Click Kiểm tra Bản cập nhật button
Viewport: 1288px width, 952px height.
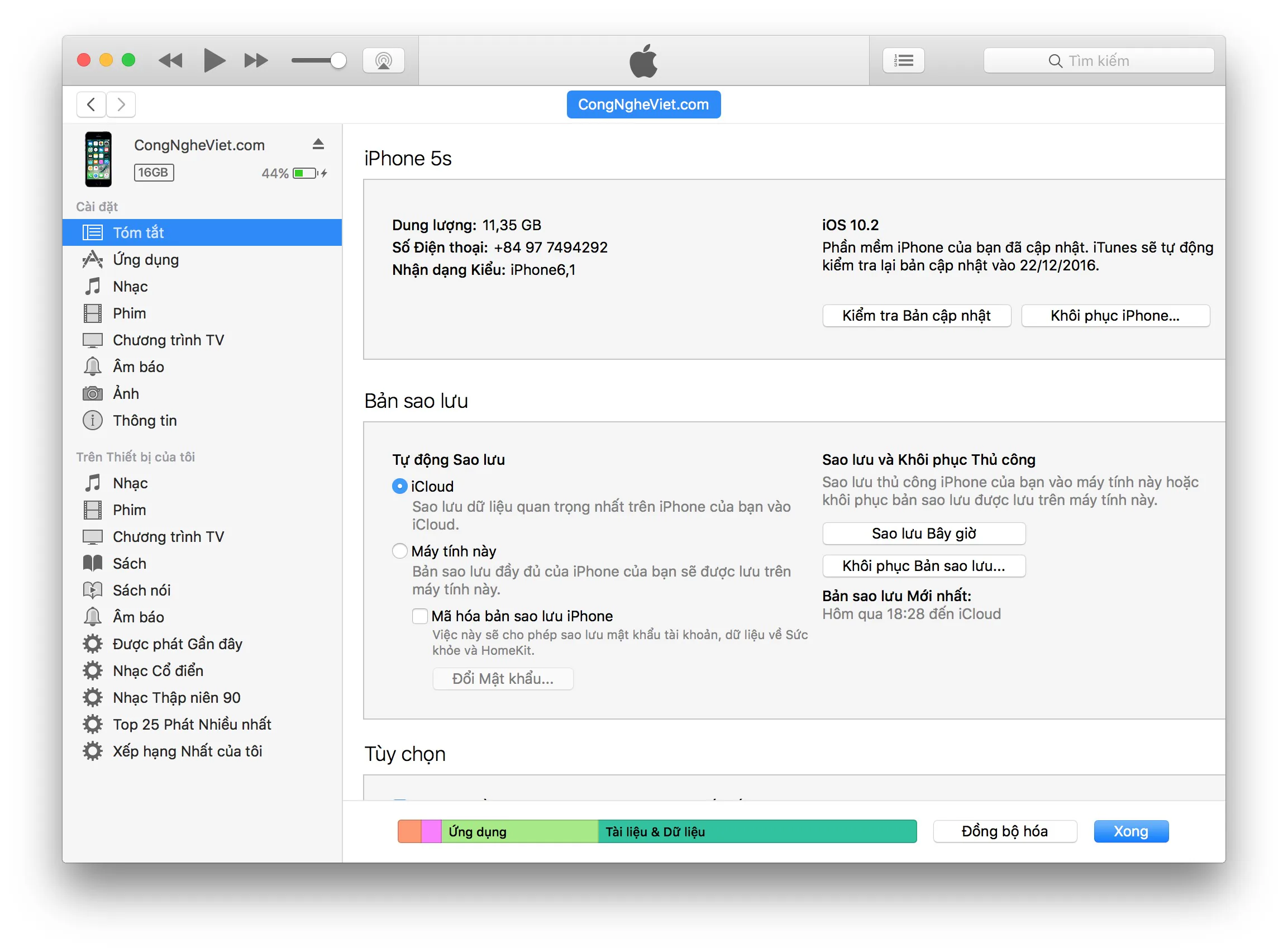[x=917, y=316]
